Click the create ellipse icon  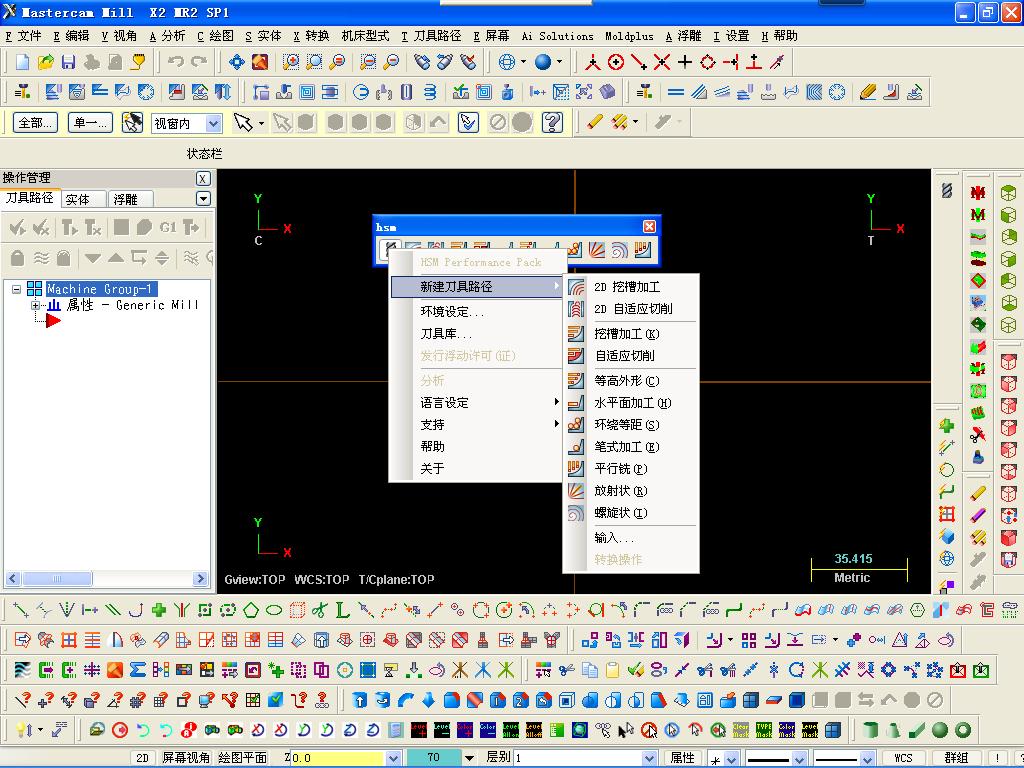point(274,610)
